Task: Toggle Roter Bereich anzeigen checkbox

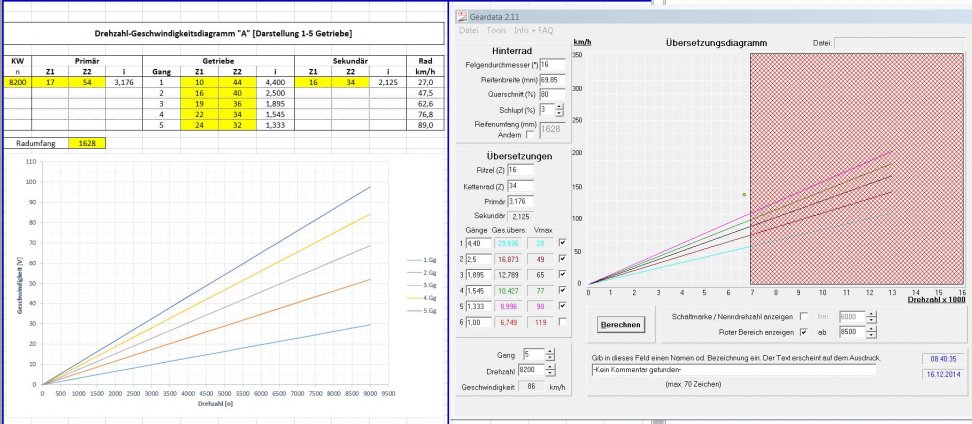Action: coord(805,332)
